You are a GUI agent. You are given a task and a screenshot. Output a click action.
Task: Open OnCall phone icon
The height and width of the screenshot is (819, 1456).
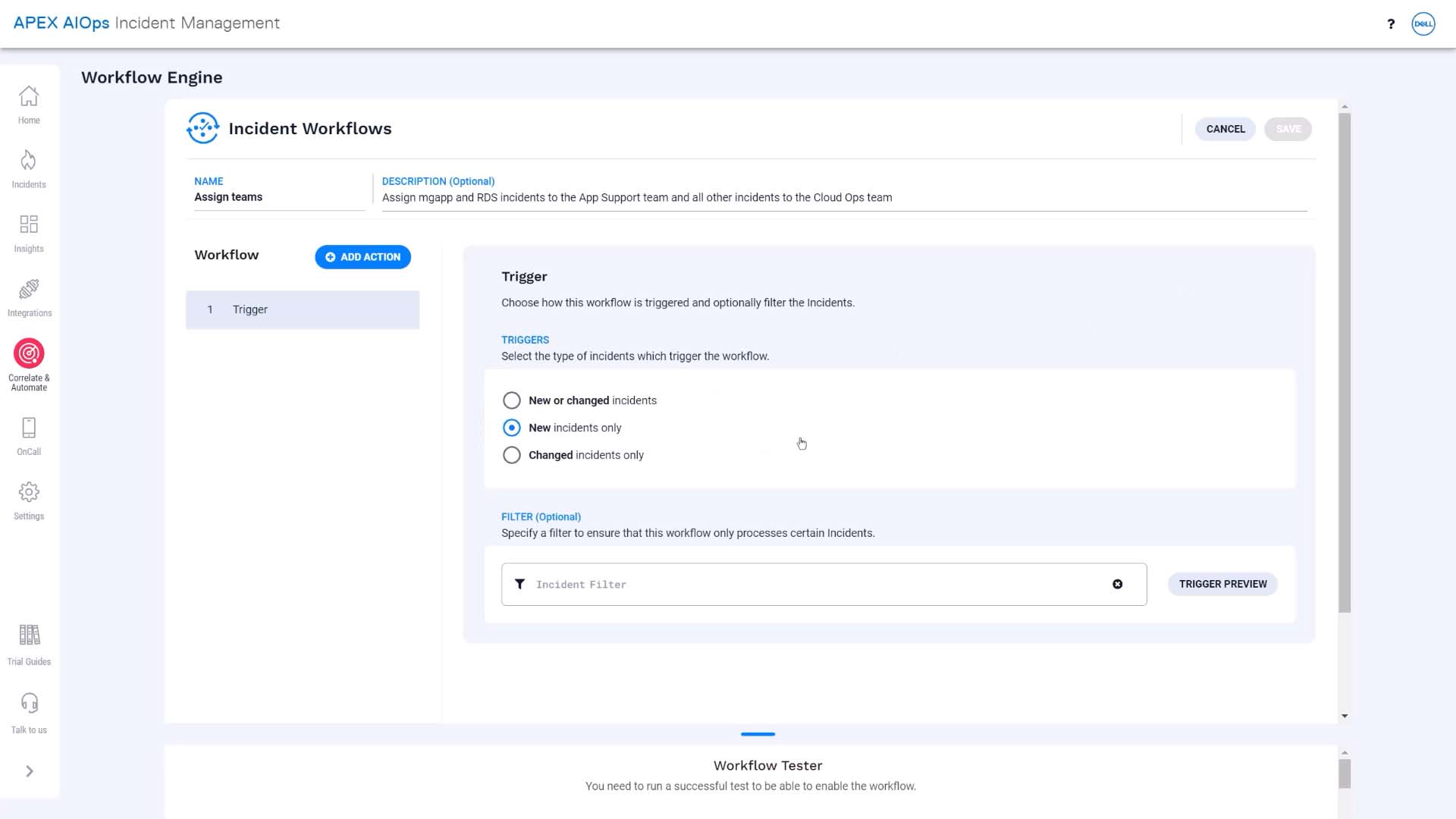click(29, 428)
